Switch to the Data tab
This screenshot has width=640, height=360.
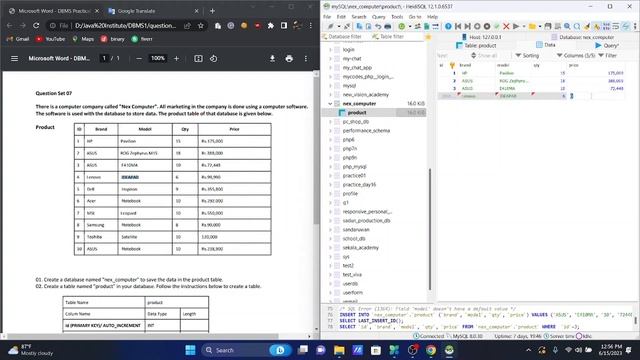click(x=546, y=45)
